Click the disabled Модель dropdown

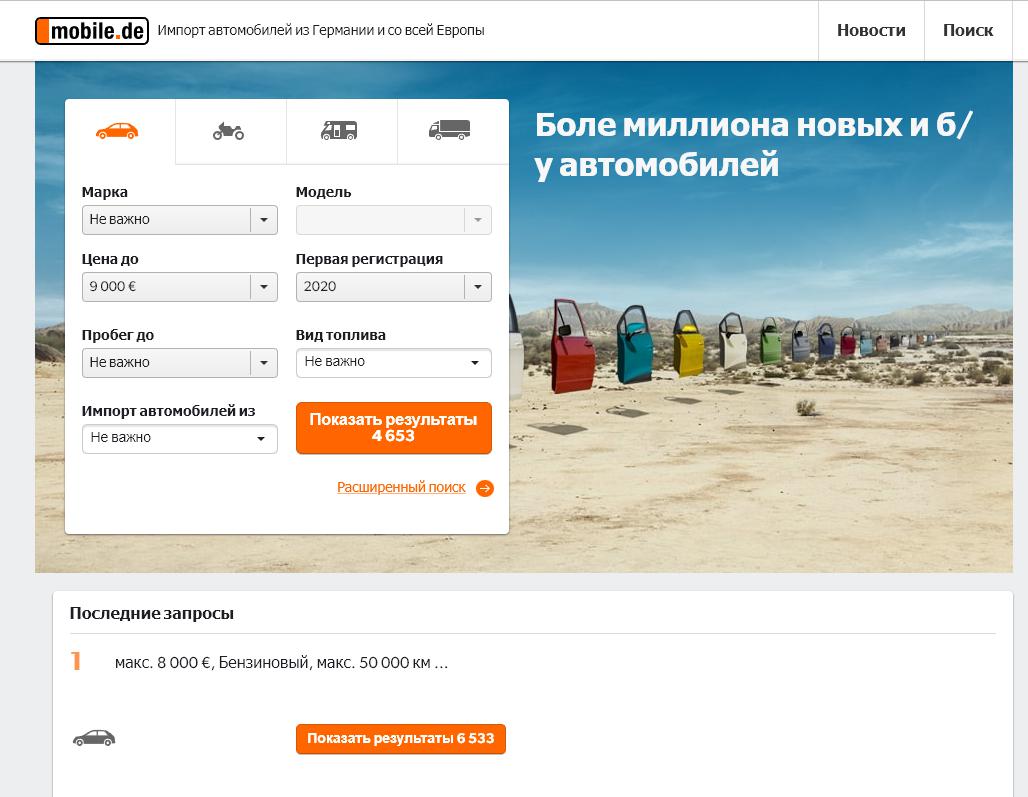pos(393,220)
